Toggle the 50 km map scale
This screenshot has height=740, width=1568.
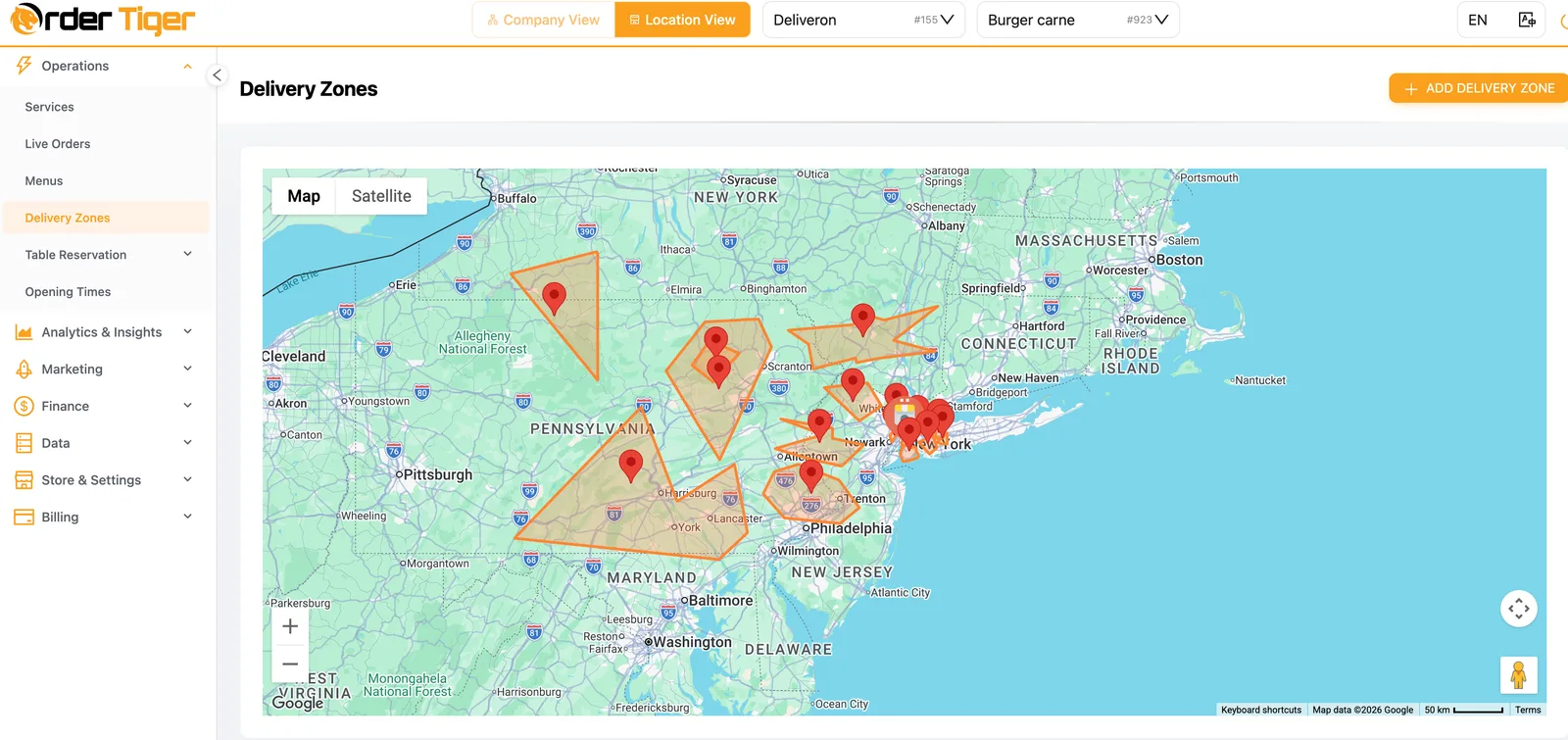click(x=1463, y=710)
